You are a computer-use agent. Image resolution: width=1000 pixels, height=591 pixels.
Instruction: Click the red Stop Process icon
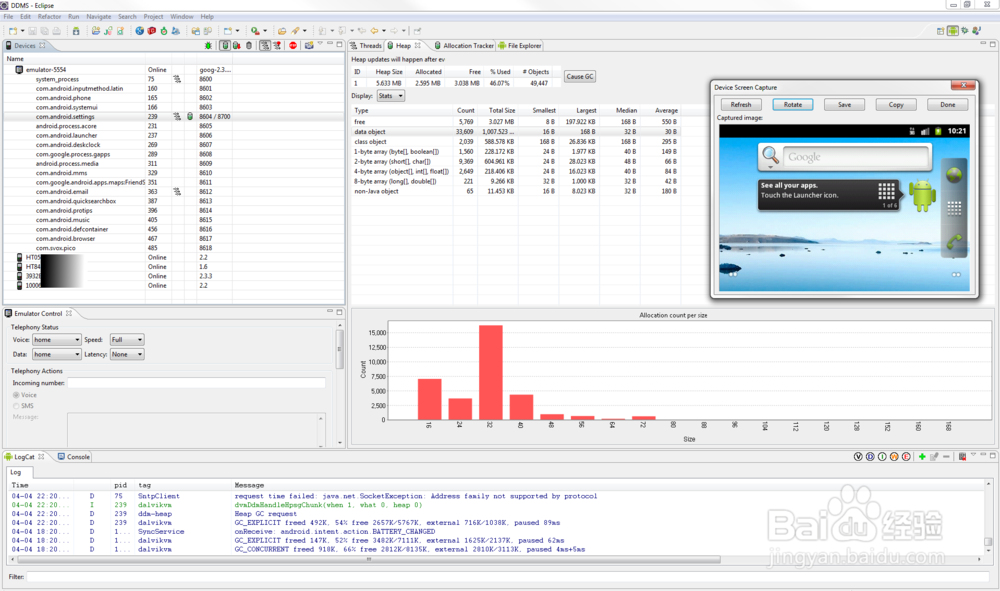coord(293,46)
